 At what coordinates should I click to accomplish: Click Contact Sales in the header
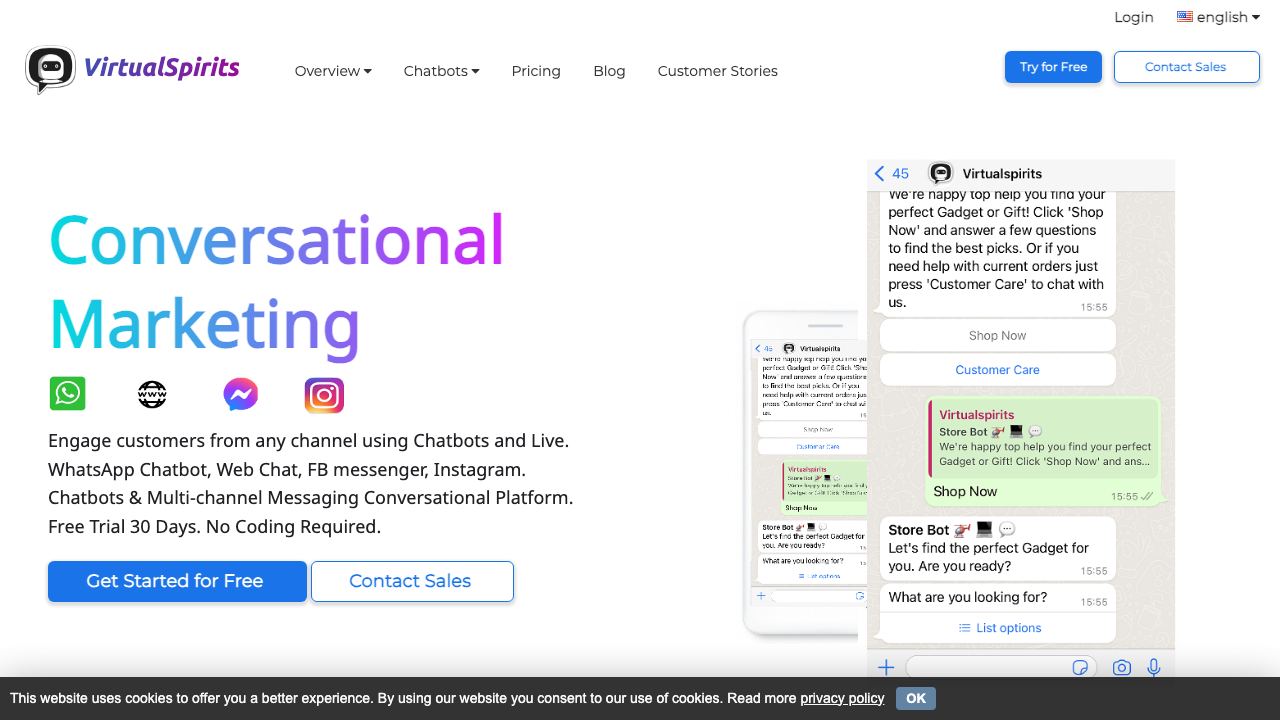pyautogui.click(x=1186, y=67)
